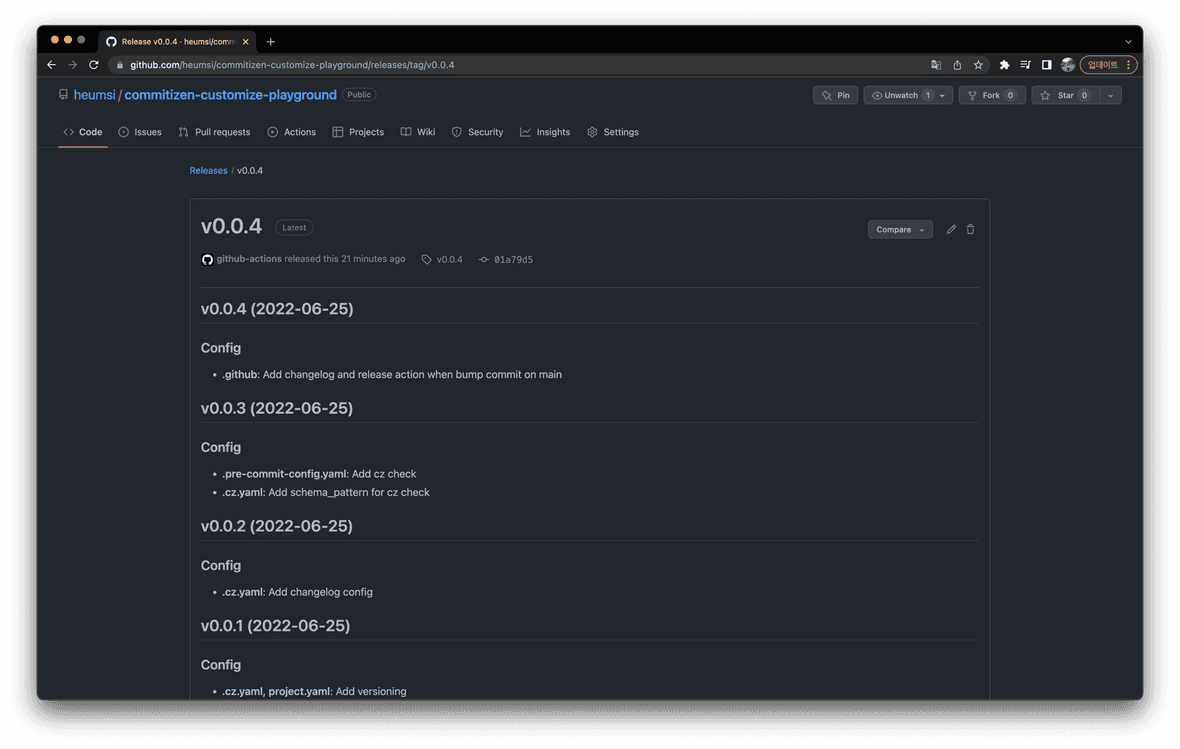This screenshot has height=749, width=1180.
Task: Go back using browser back arrow
Action: click(x=51, y=65)
